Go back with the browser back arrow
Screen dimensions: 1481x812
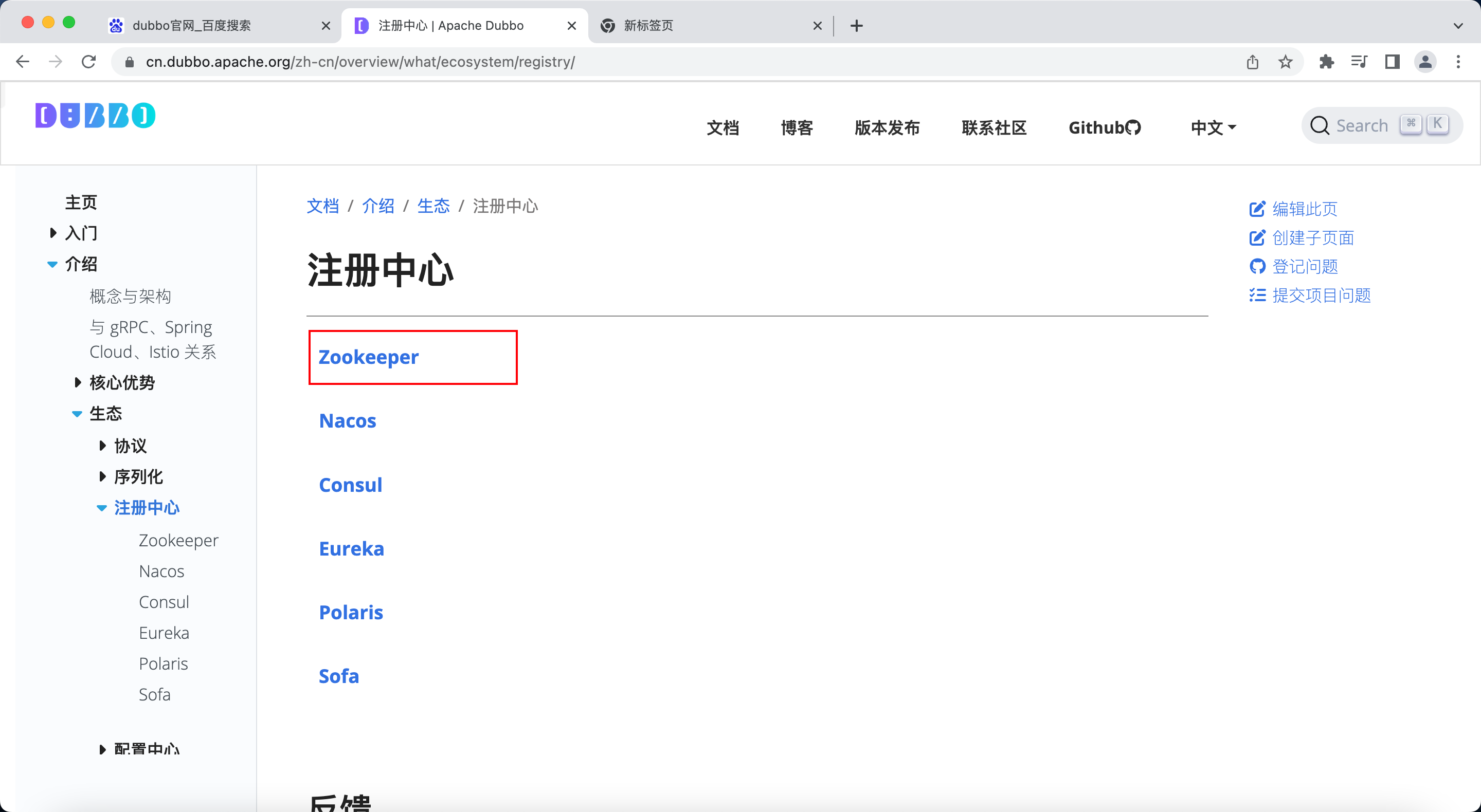[x=23, y=62]
